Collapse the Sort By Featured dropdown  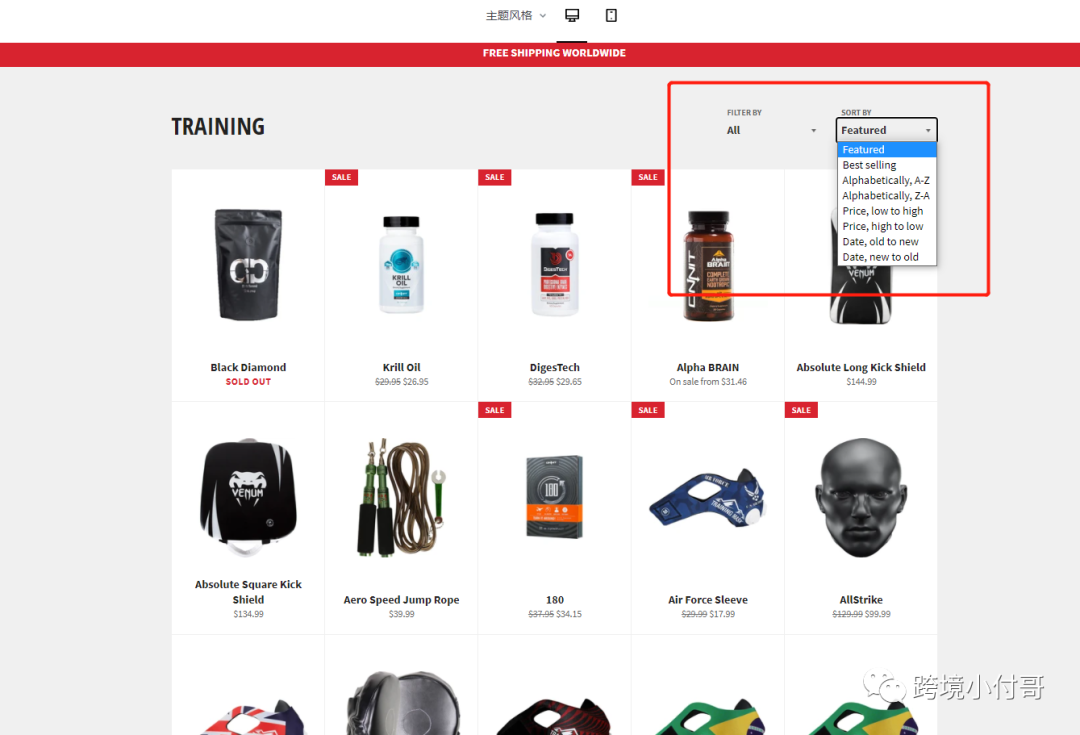[886, 130]
